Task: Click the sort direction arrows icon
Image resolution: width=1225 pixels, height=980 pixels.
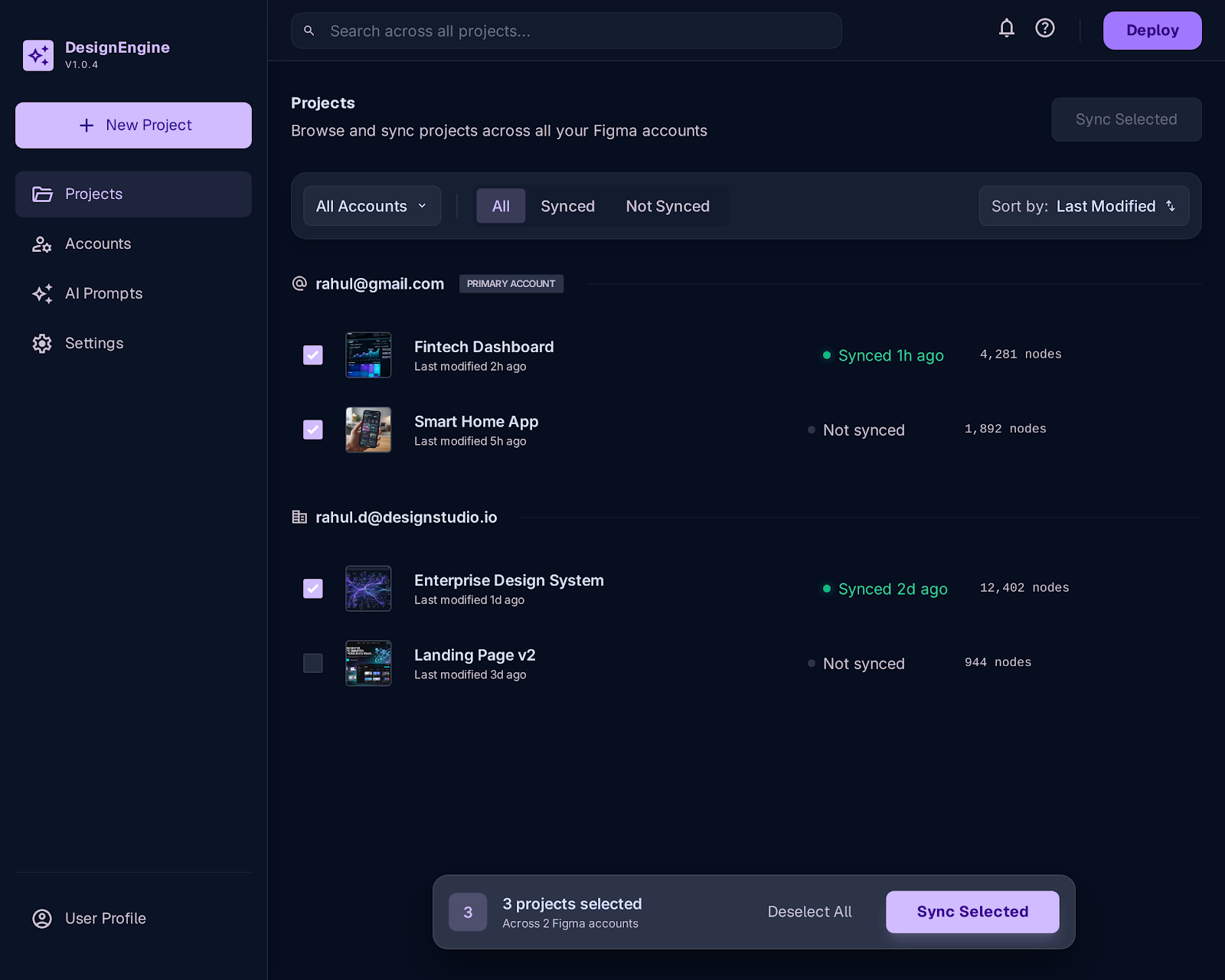Action: click(x=1170, y=206)
